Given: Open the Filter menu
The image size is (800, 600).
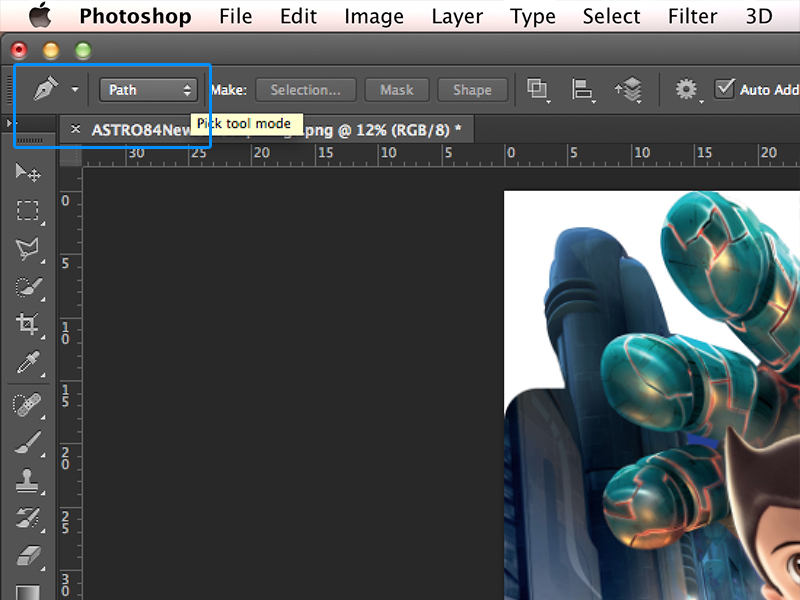Looking at the screenshot, I should click(x=692, y=16).
